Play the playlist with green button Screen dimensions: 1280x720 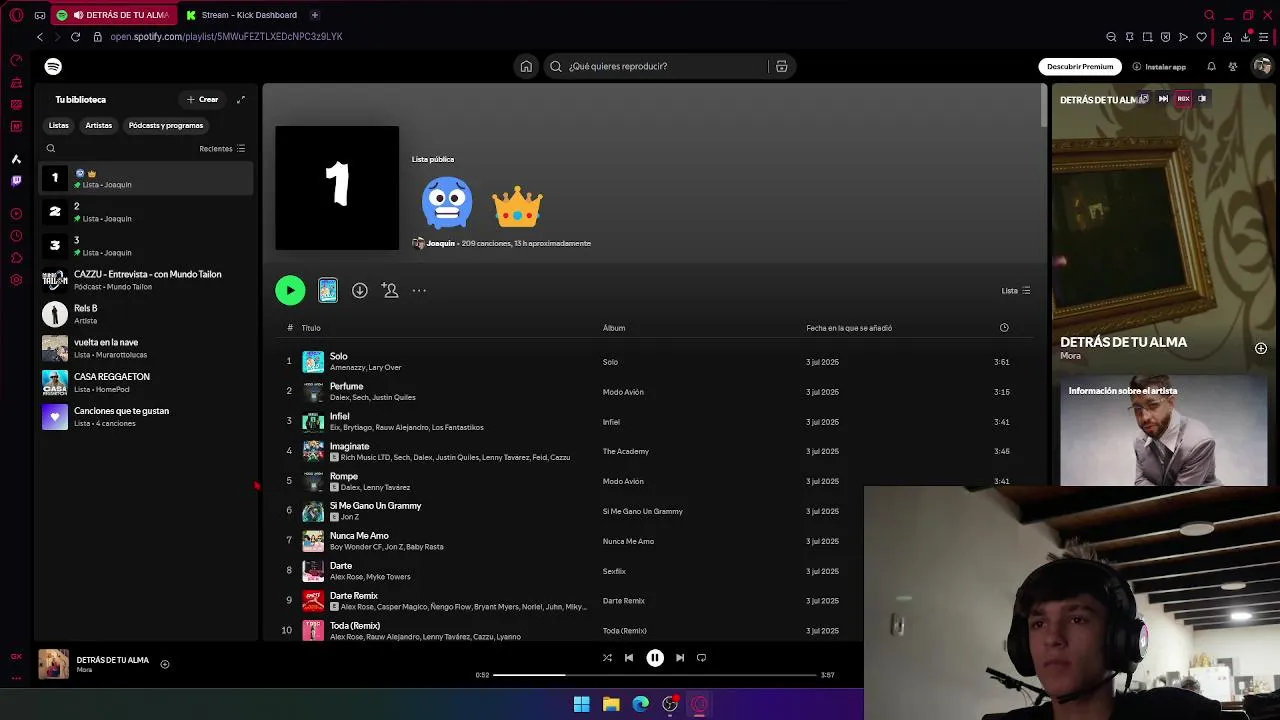click(x=290, y=290)
